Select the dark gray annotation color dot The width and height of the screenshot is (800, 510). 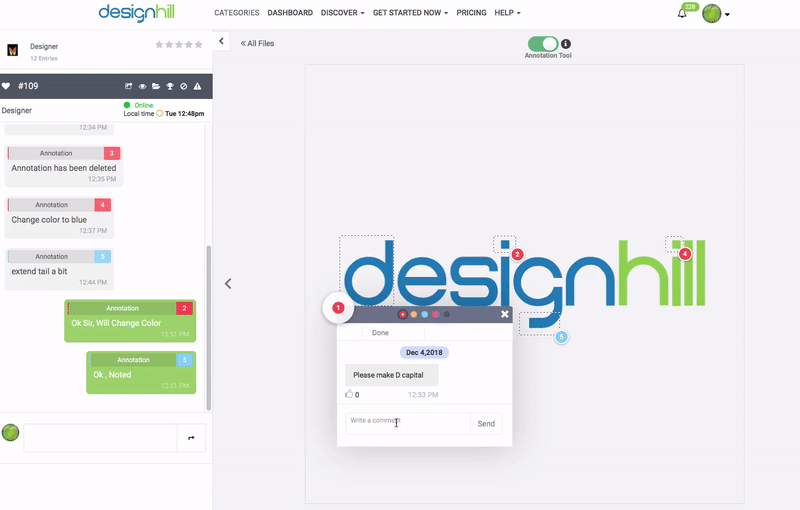pyautogui.click(x=446, y=315)
